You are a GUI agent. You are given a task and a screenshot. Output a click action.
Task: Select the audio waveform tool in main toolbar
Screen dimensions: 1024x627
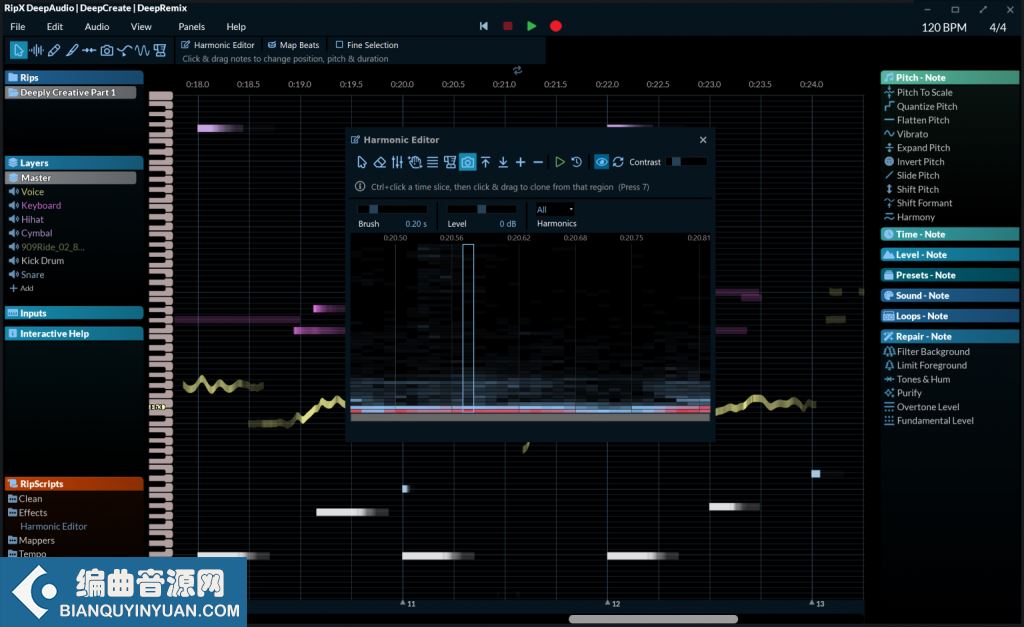pyautogui.click(x=37, y=50)
